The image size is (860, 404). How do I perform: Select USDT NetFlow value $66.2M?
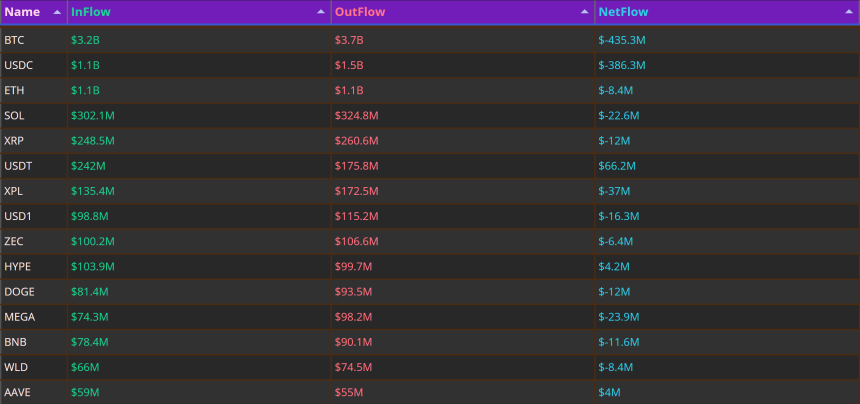point(617,166)
